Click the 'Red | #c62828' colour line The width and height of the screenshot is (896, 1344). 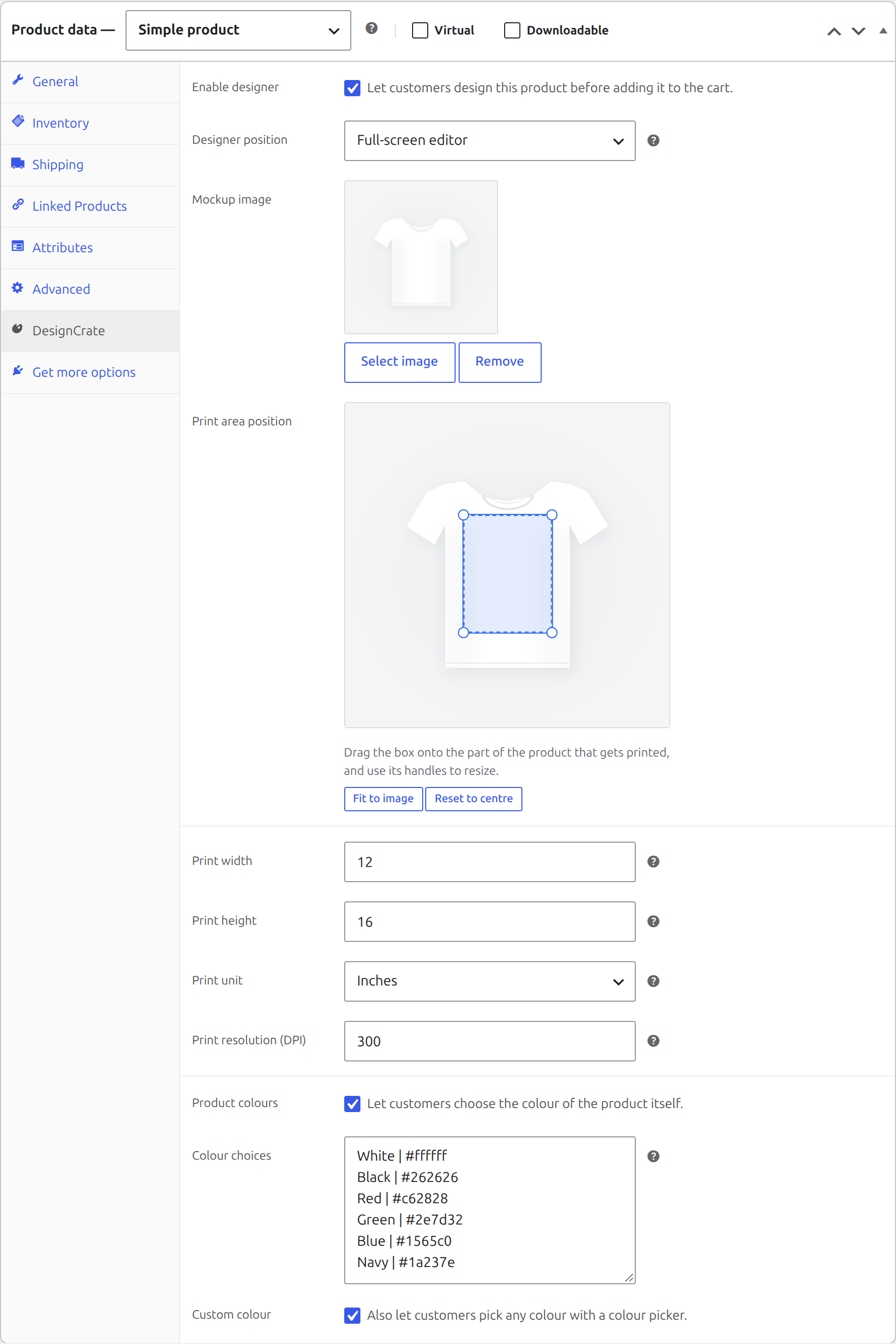402,1198
